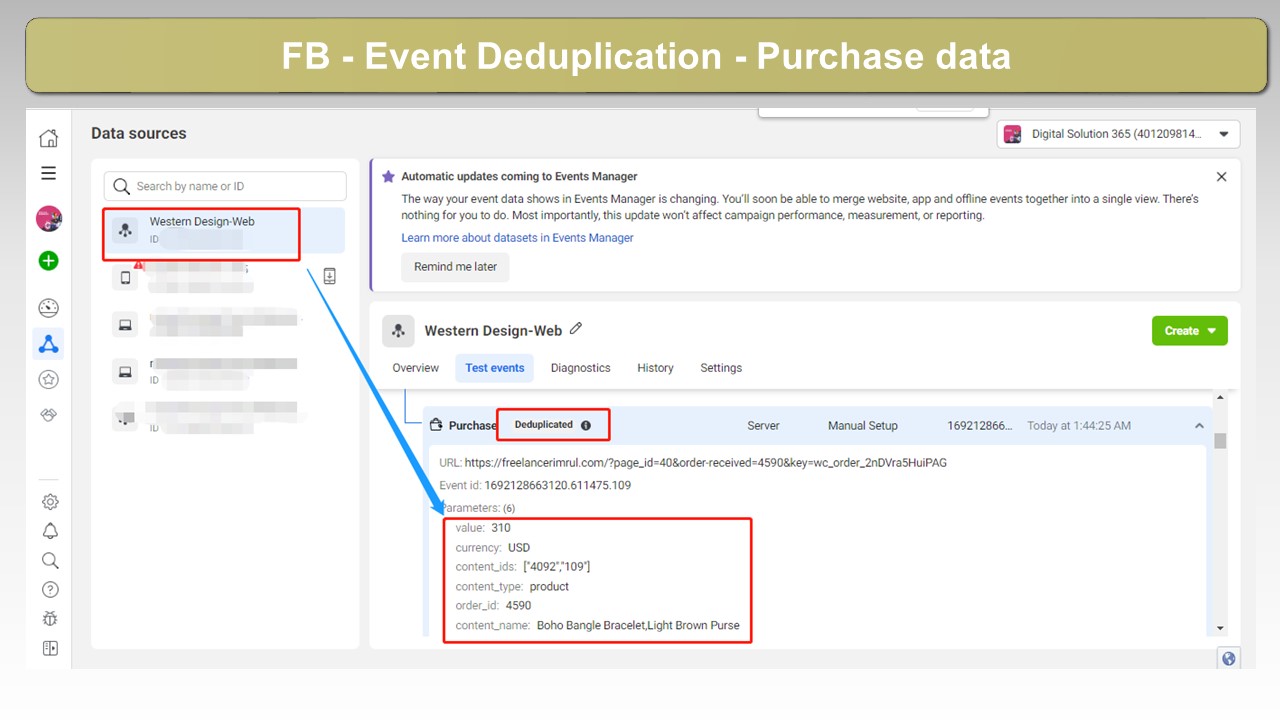This screenshot has height=720, width=1280.
Task: Open the account profile avatar
Action: coord(49,219)
